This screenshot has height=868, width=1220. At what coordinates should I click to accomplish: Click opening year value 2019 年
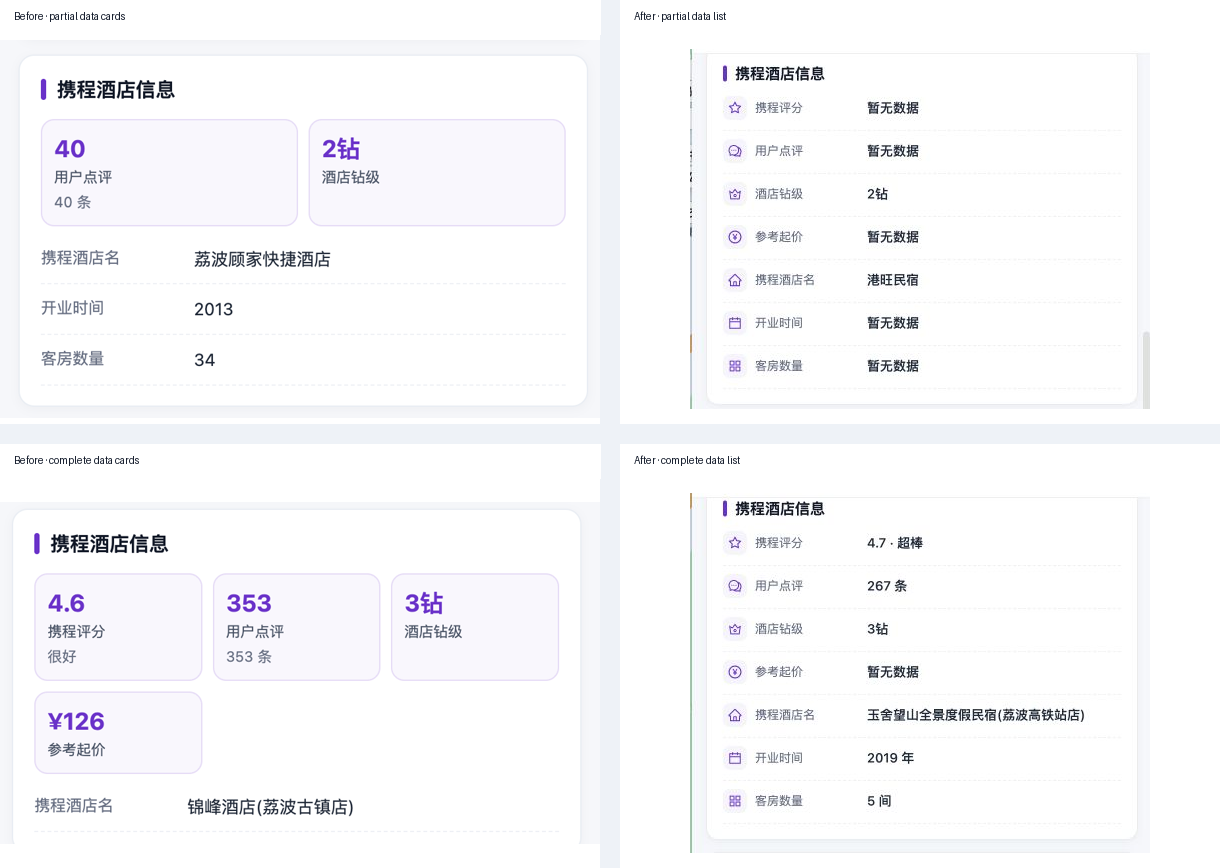point(890,758)
